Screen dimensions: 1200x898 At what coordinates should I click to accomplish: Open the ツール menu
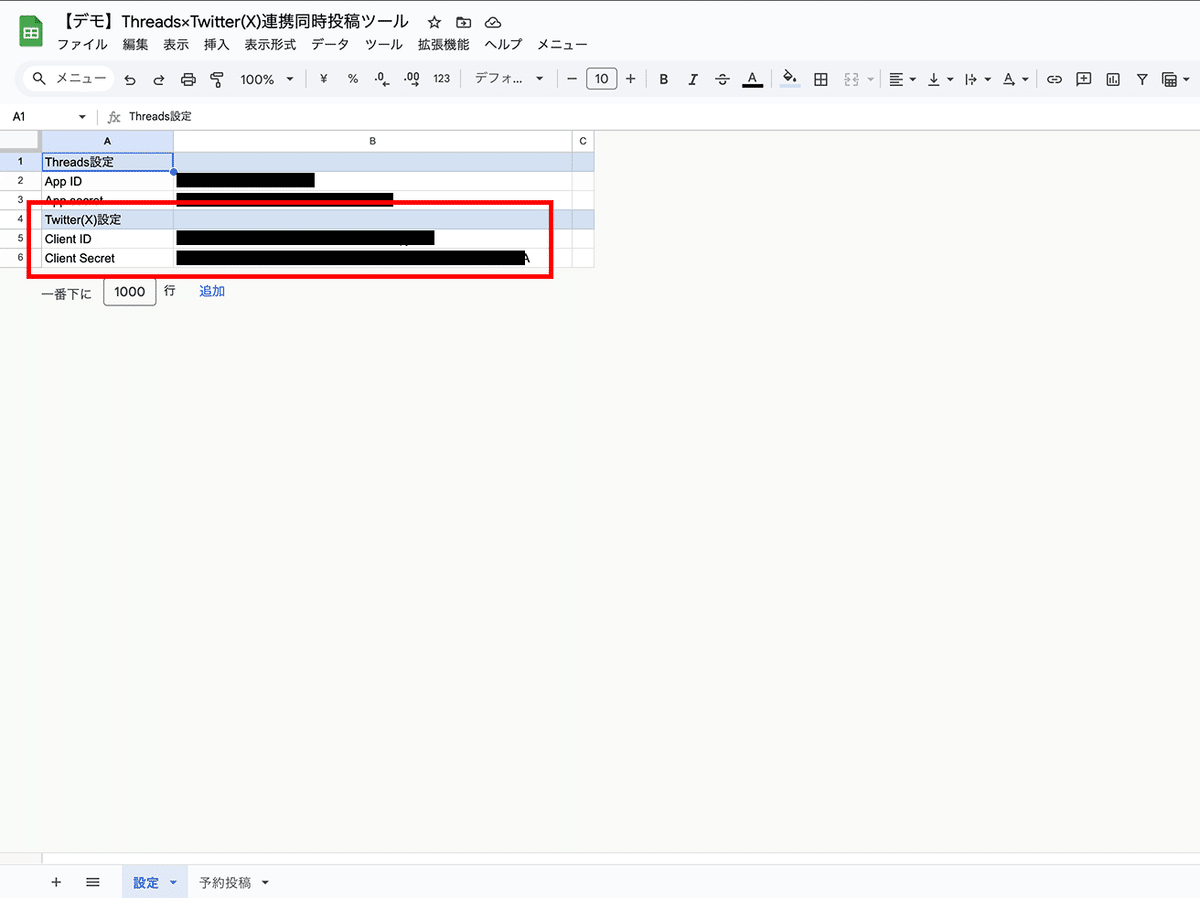point(384,44)
